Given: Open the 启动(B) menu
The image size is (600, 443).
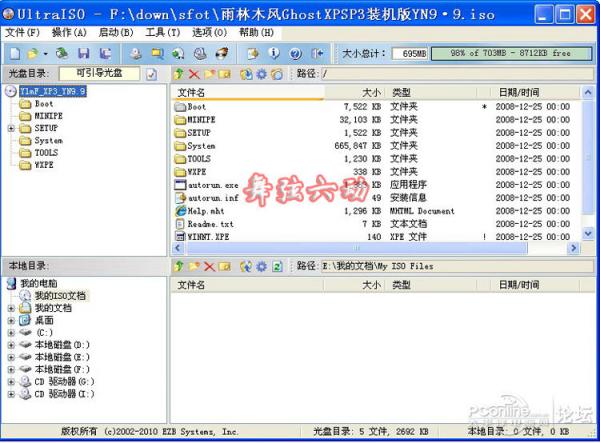Looking at the screenshot, I should (x=116, y=33).
